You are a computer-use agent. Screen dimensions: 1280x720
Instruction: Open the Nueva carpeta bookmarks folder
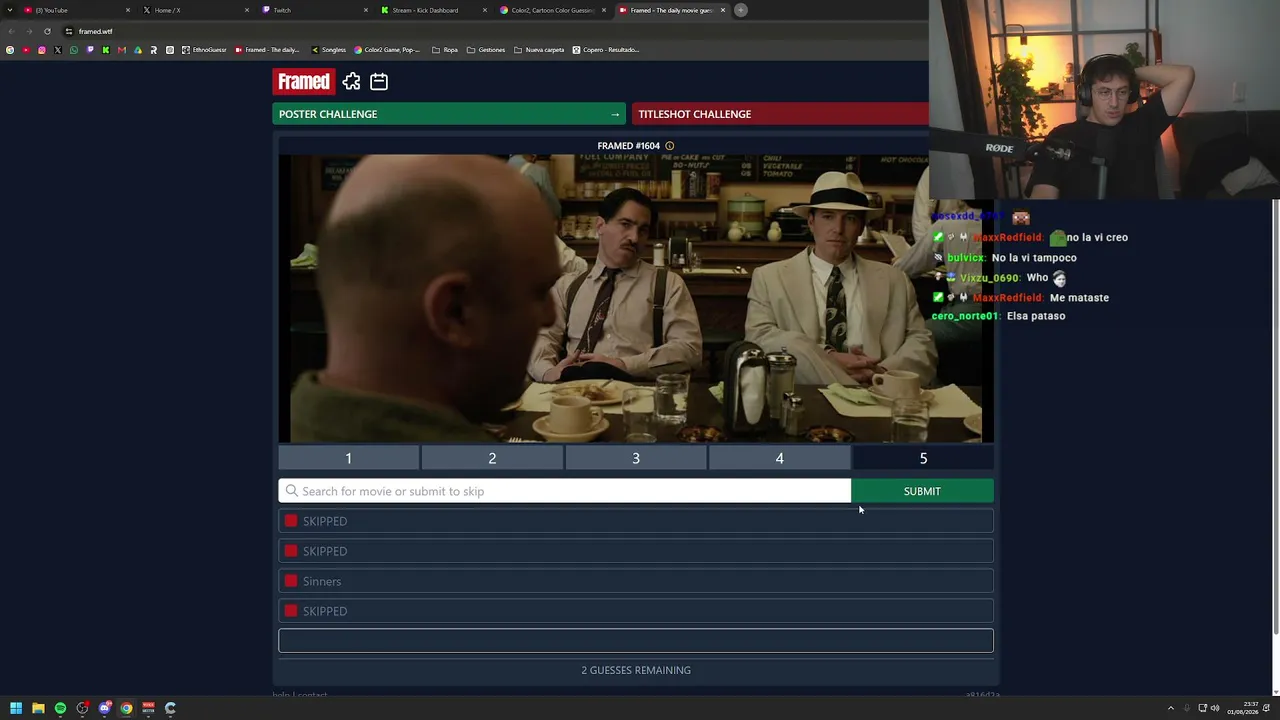pos(539,50)
